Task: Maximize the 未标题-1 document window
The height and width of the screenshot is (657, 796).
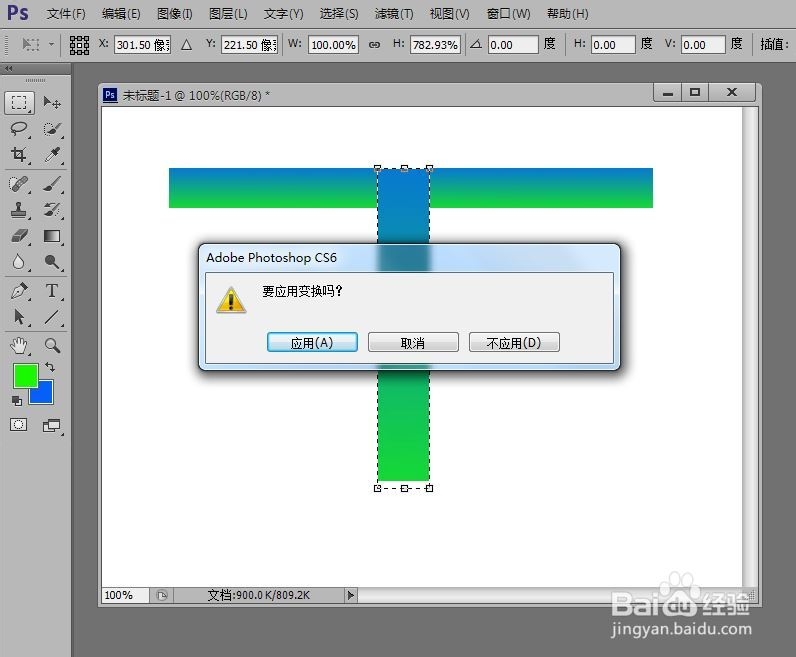Action: click(x=695, y=93)
